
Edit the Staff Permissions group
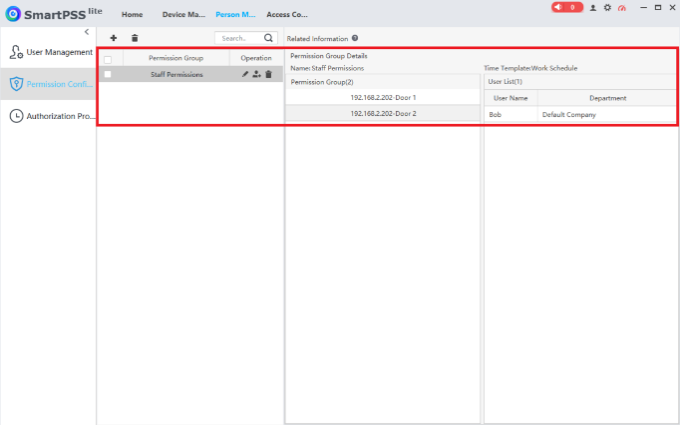tap(245, 74)
